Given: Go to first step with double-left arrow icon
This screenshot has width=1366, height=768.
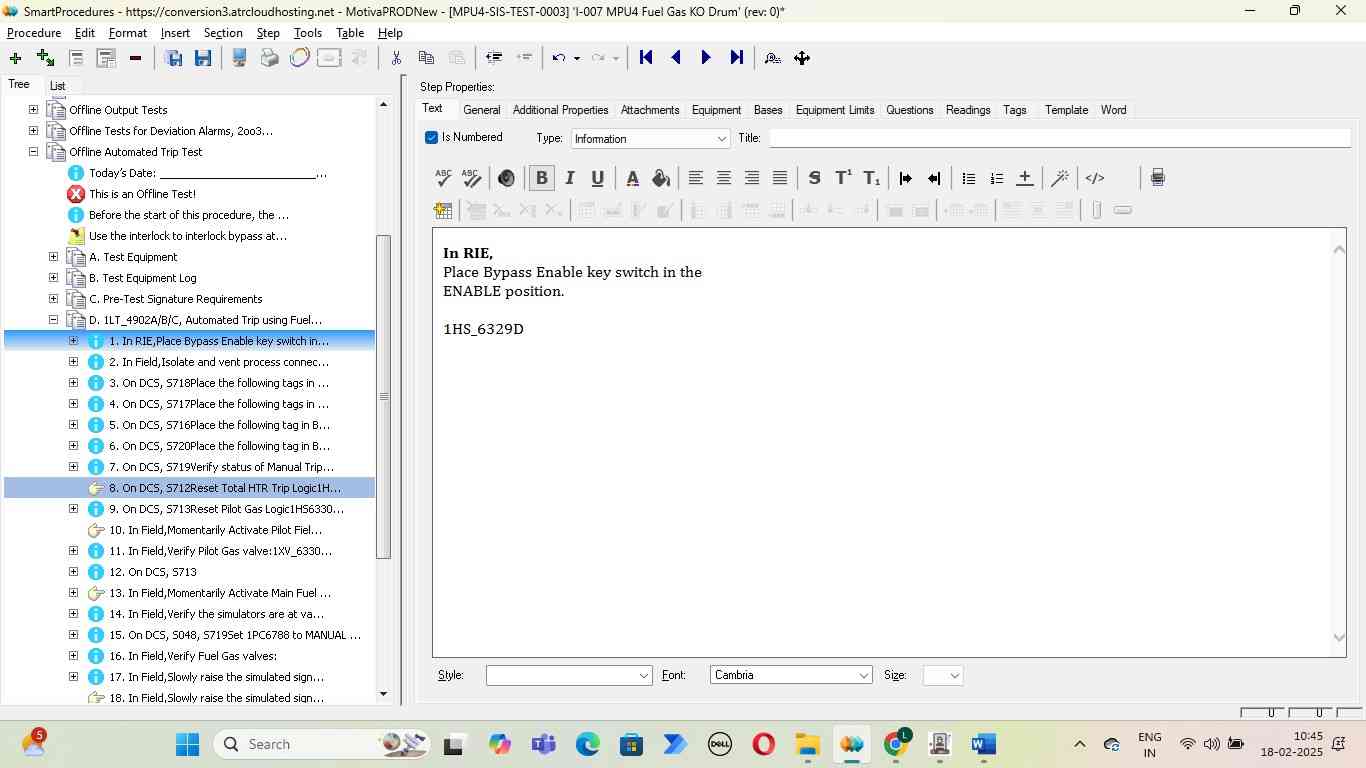Looking at the screenshot, I should 646,58.
